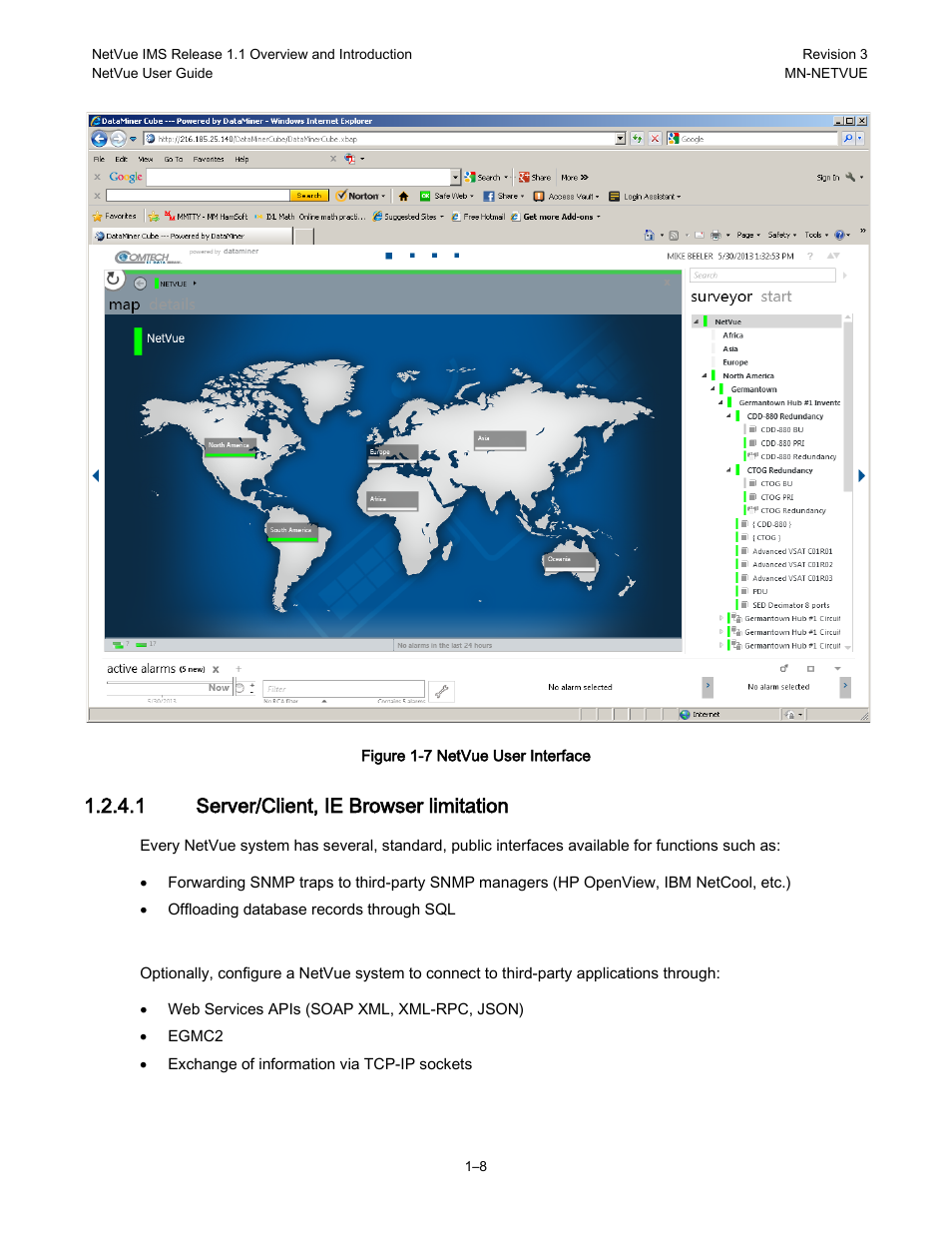Click the refresh page icon beside address bar
The width and height of the screenshot is (952, 1233).
point(637,139)
